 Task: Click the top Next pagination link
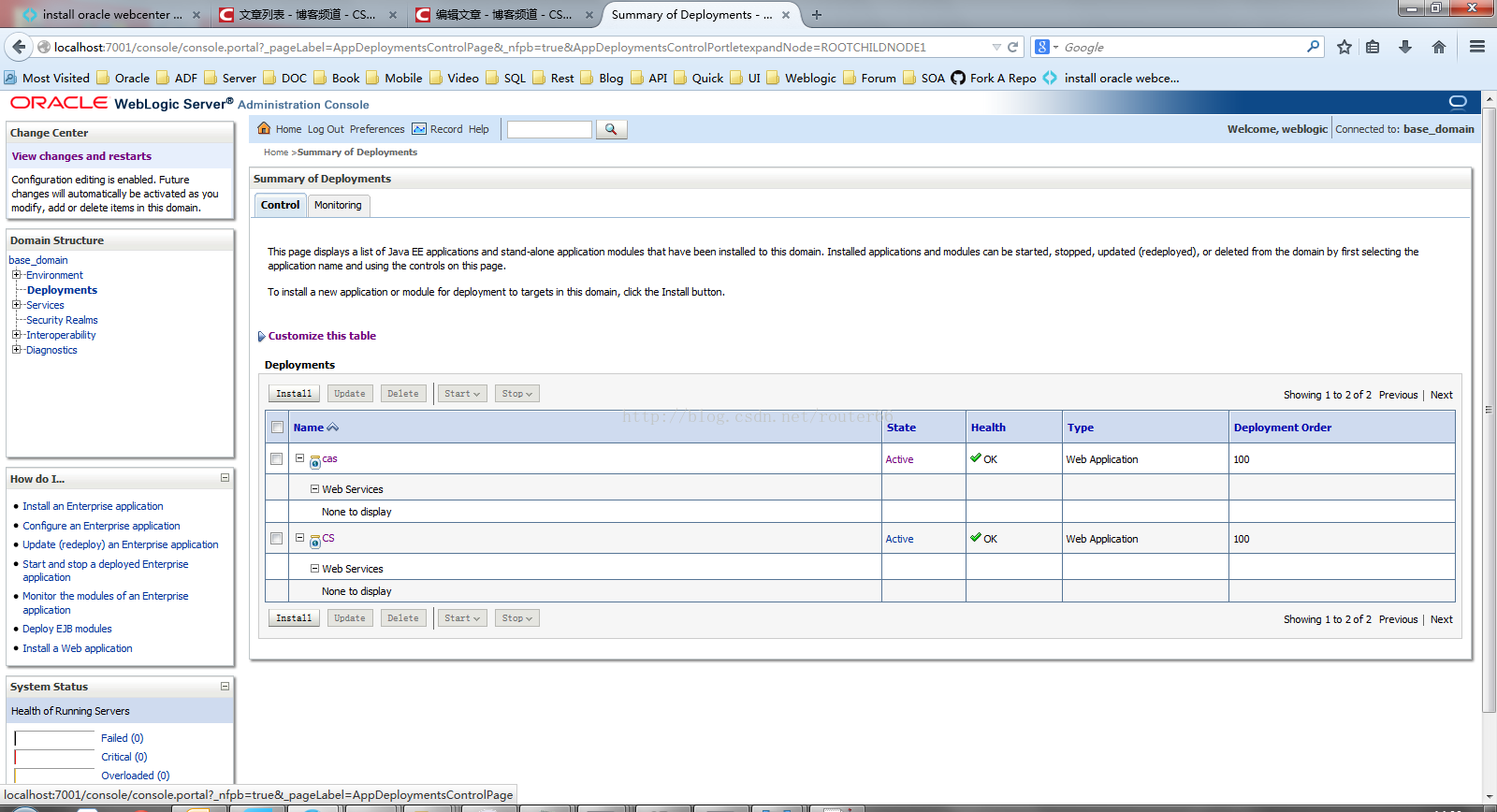(x=1441, y=395)
